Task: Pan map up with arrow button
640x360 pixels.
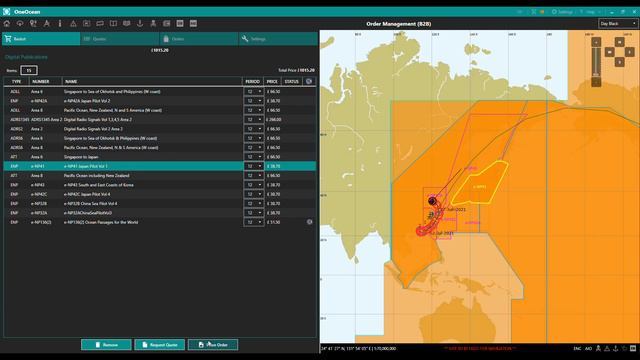Action: pos(620,42)
